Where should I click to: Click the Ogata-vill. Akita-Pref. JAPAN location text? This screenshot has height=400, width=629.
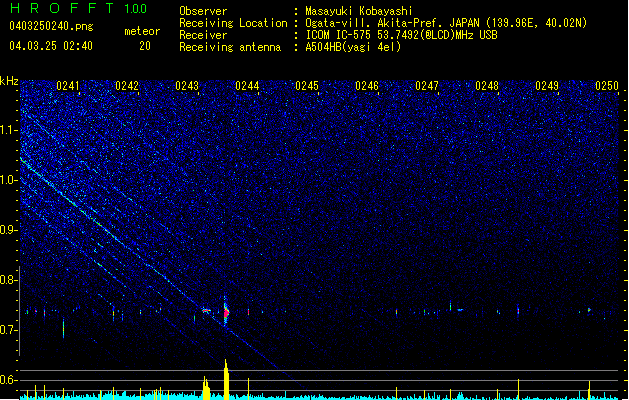(392, 23)
